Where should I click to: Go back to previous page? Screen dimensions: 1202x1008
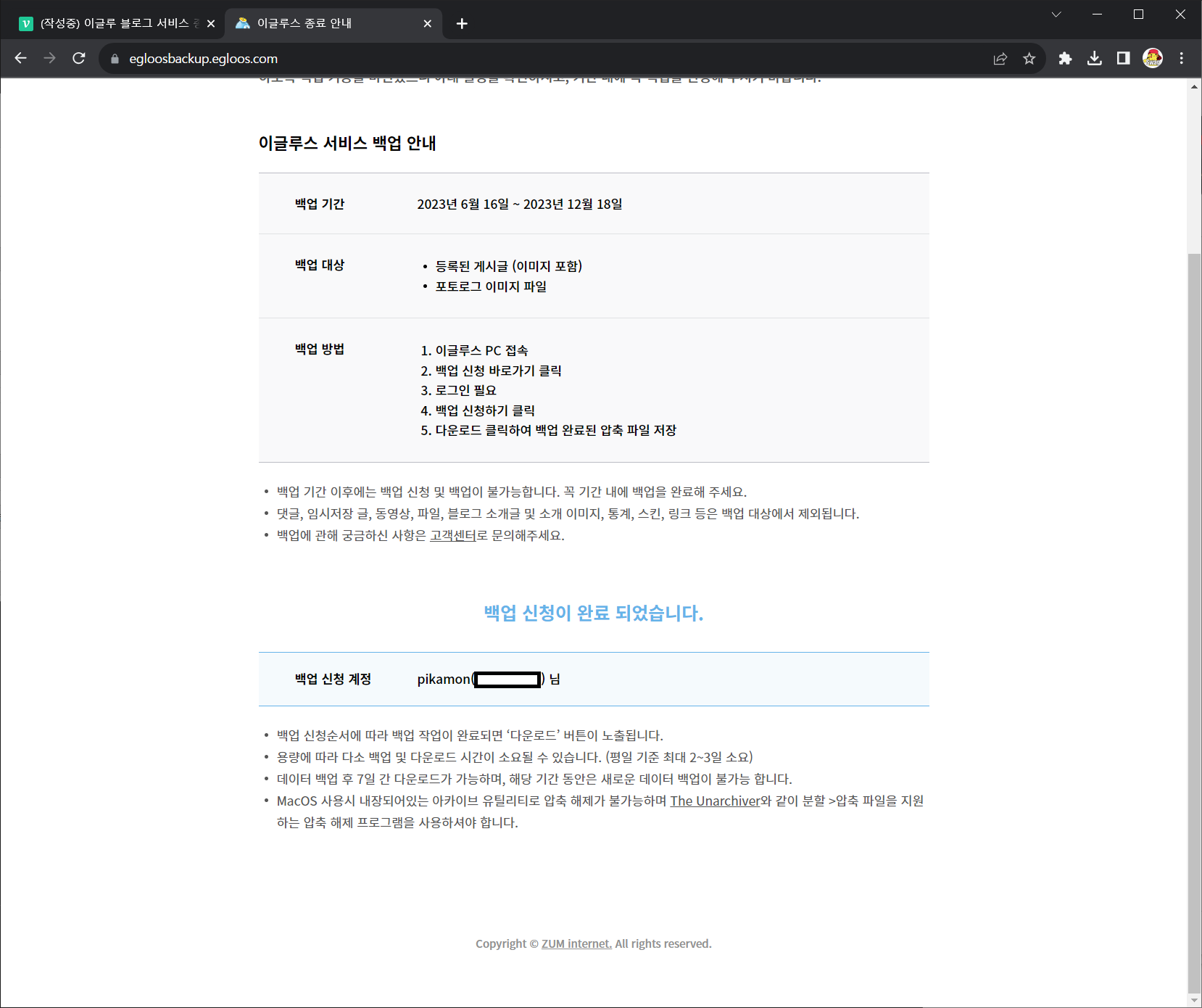click(x=20, y=58)
